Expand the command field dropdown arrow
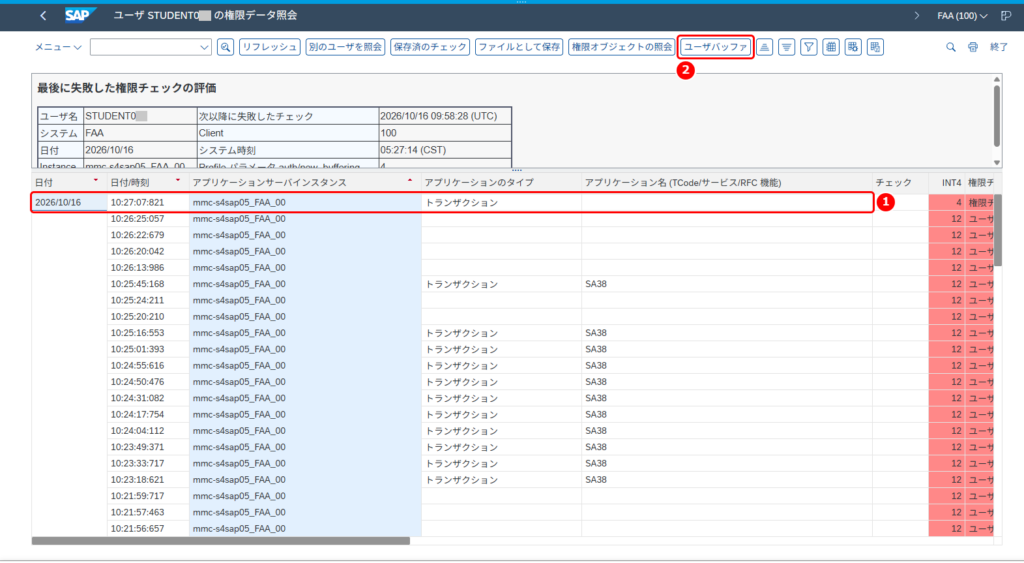This screenshot has height=563, width=1024. pos(204,47)
